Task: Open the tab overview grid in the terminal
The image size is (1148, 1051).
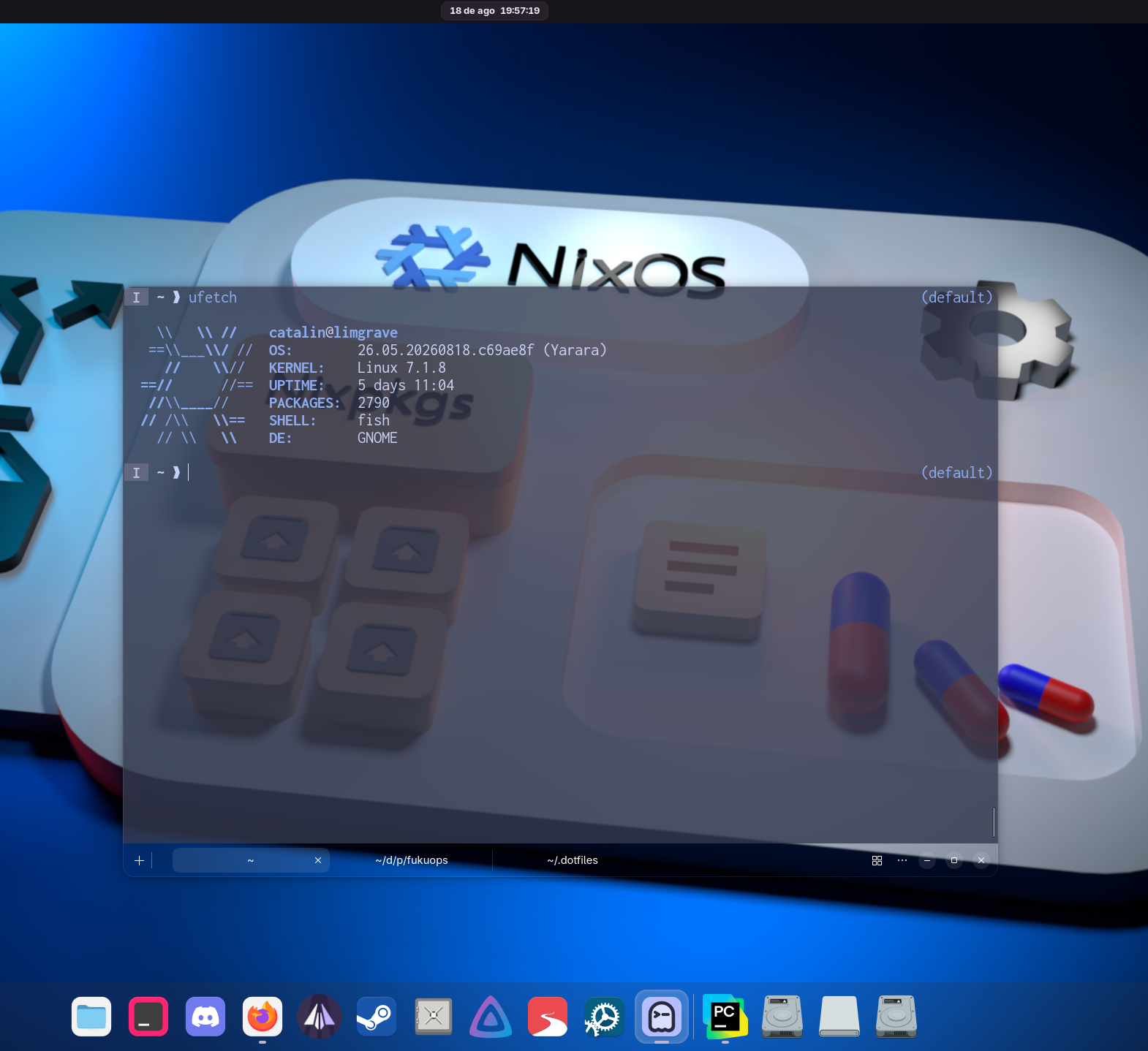Action: 877,860
